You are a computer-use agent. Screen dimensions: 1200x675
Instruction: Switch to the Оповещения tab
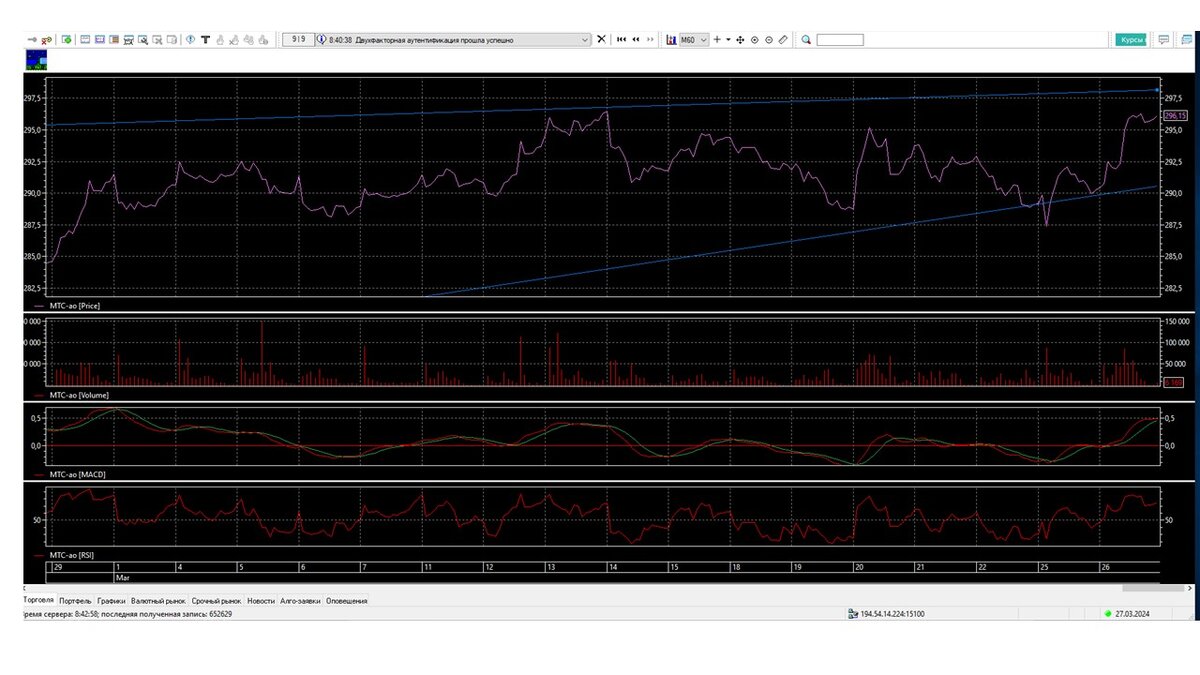tap(347, 601)
